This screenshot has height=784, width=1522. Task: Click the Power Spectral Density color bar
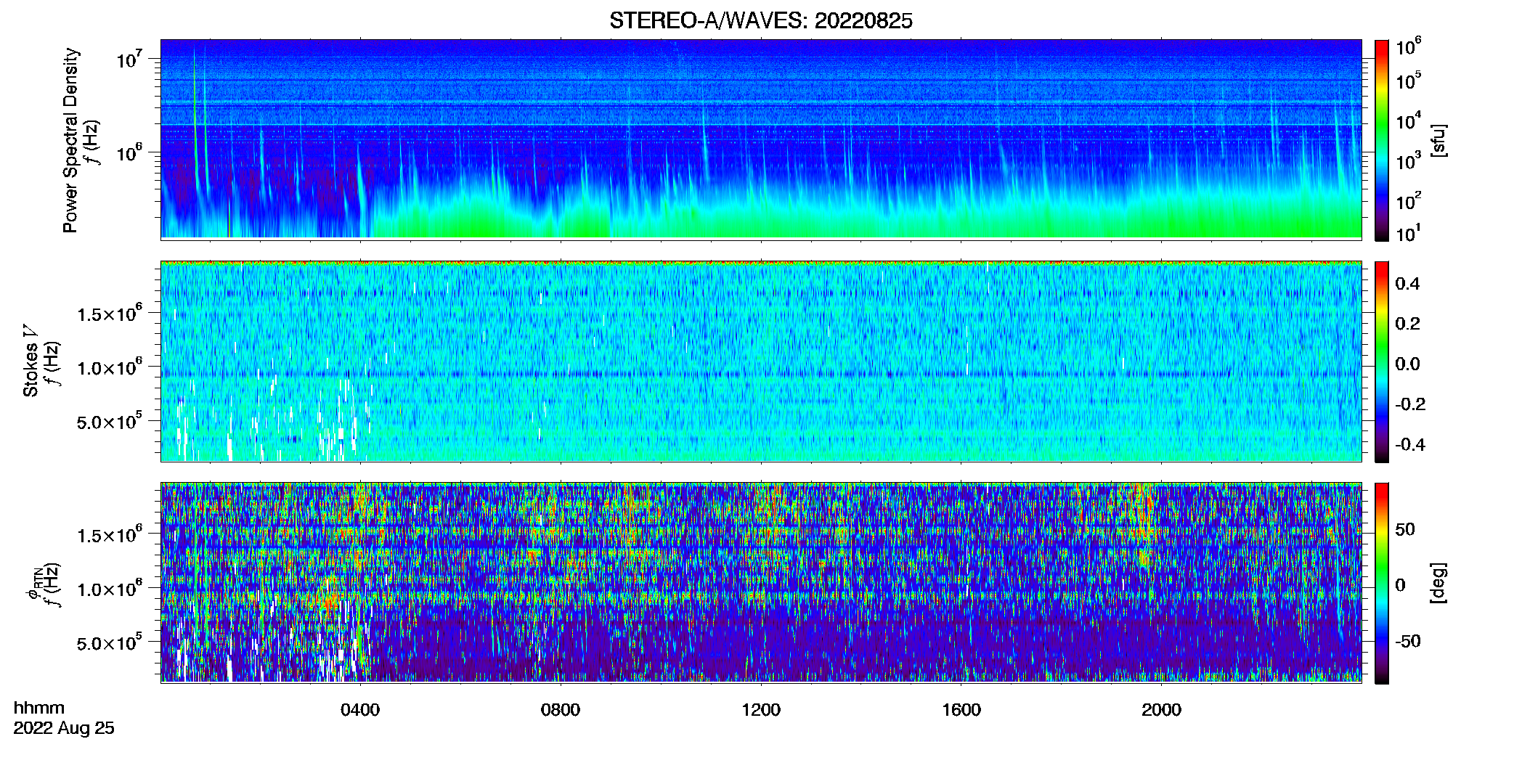click(x=1381, y=140)
